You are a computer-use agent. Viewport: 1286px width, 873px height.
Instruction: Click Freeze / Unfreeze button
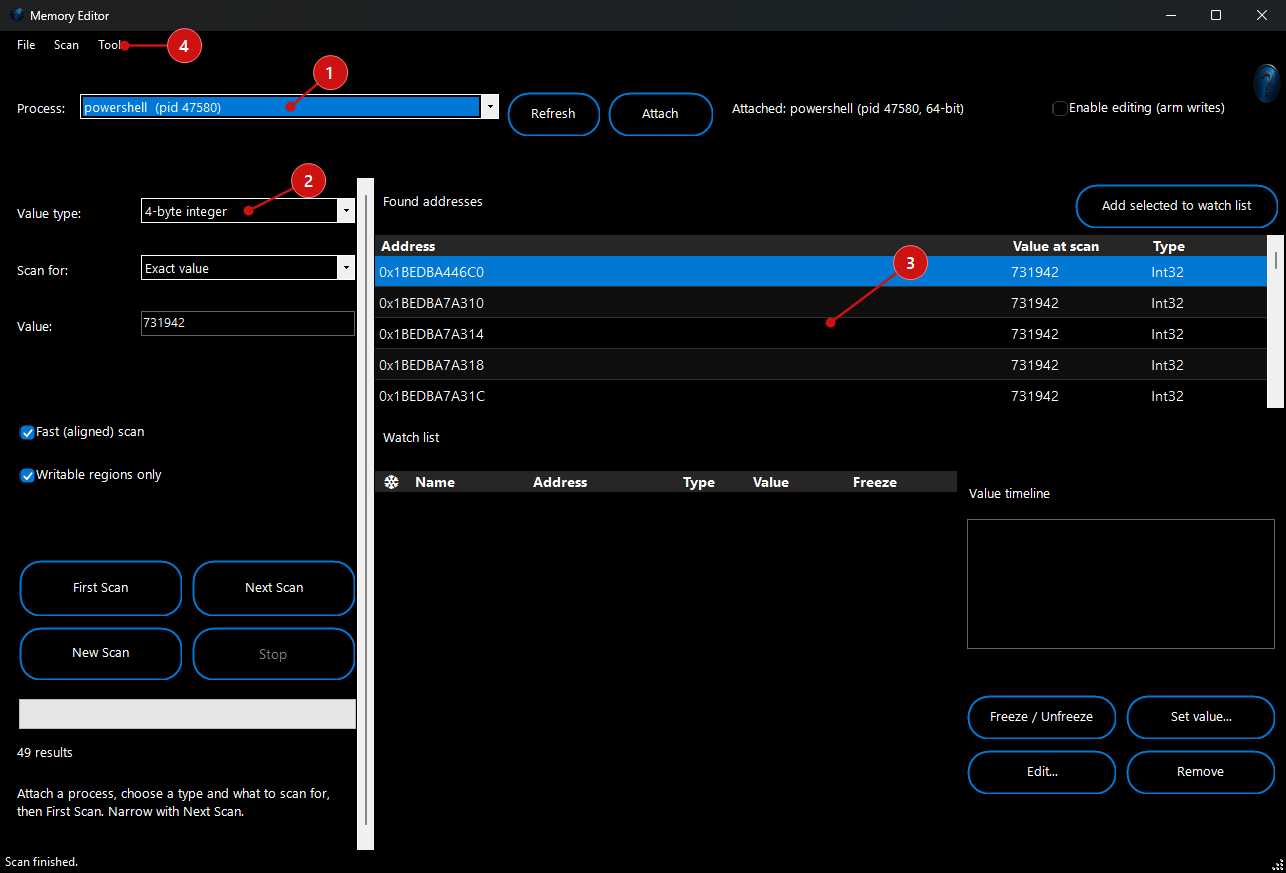pyautogui.click(x=1041, y=717)
